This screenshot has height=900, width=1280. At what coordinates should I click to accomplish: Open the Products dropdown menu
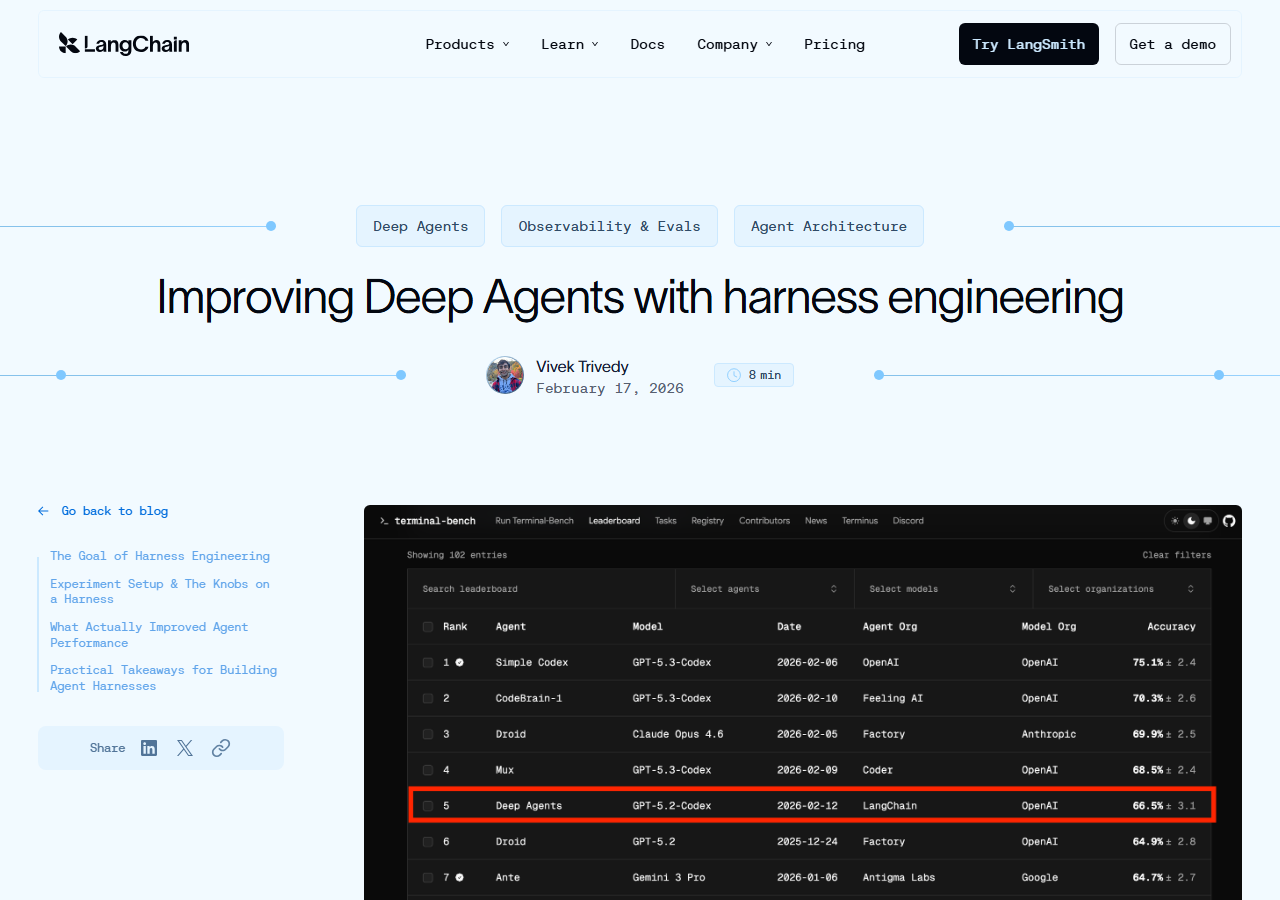[467, 44]
